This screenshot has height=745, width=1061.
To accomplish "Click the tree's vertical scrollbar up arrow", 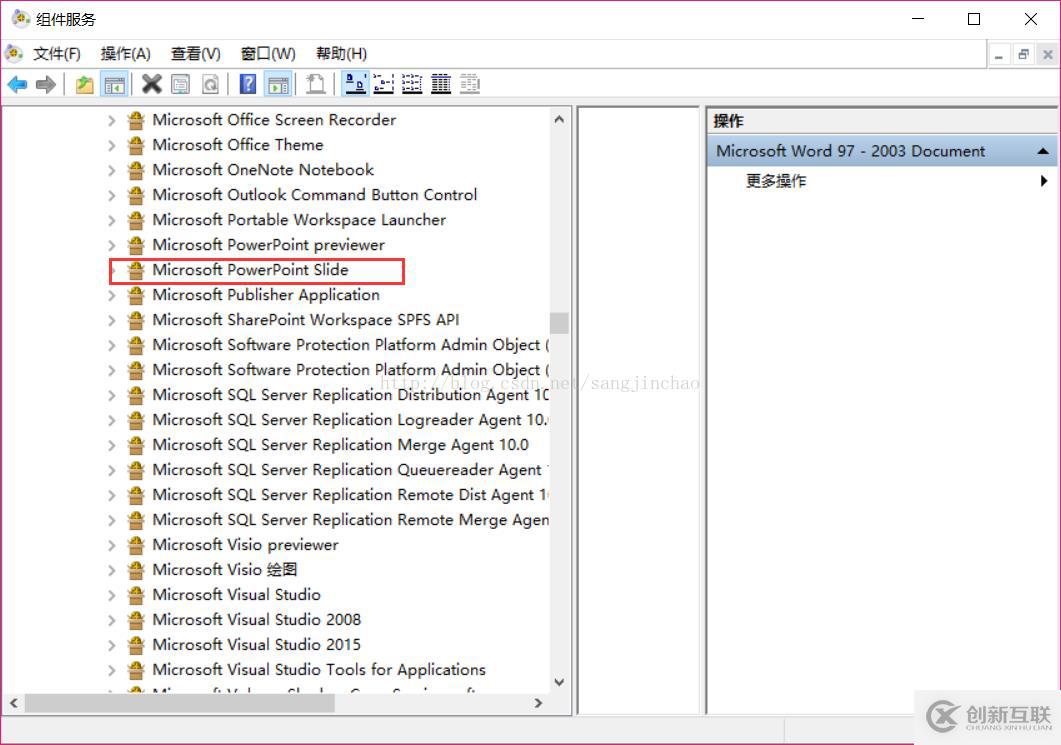I will point(559,119).
